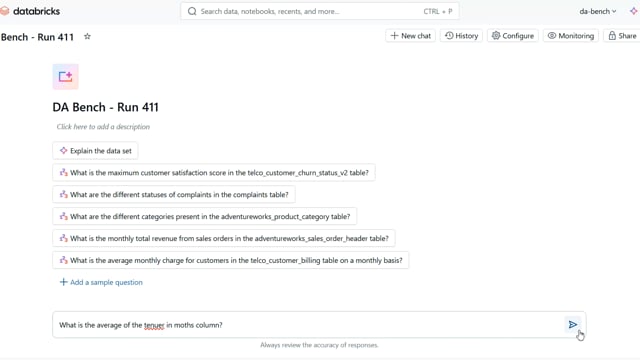This screenshot has height=360, width=640.
Task: Expand the da-bench workspace dropdown
Action: [598, 11]
